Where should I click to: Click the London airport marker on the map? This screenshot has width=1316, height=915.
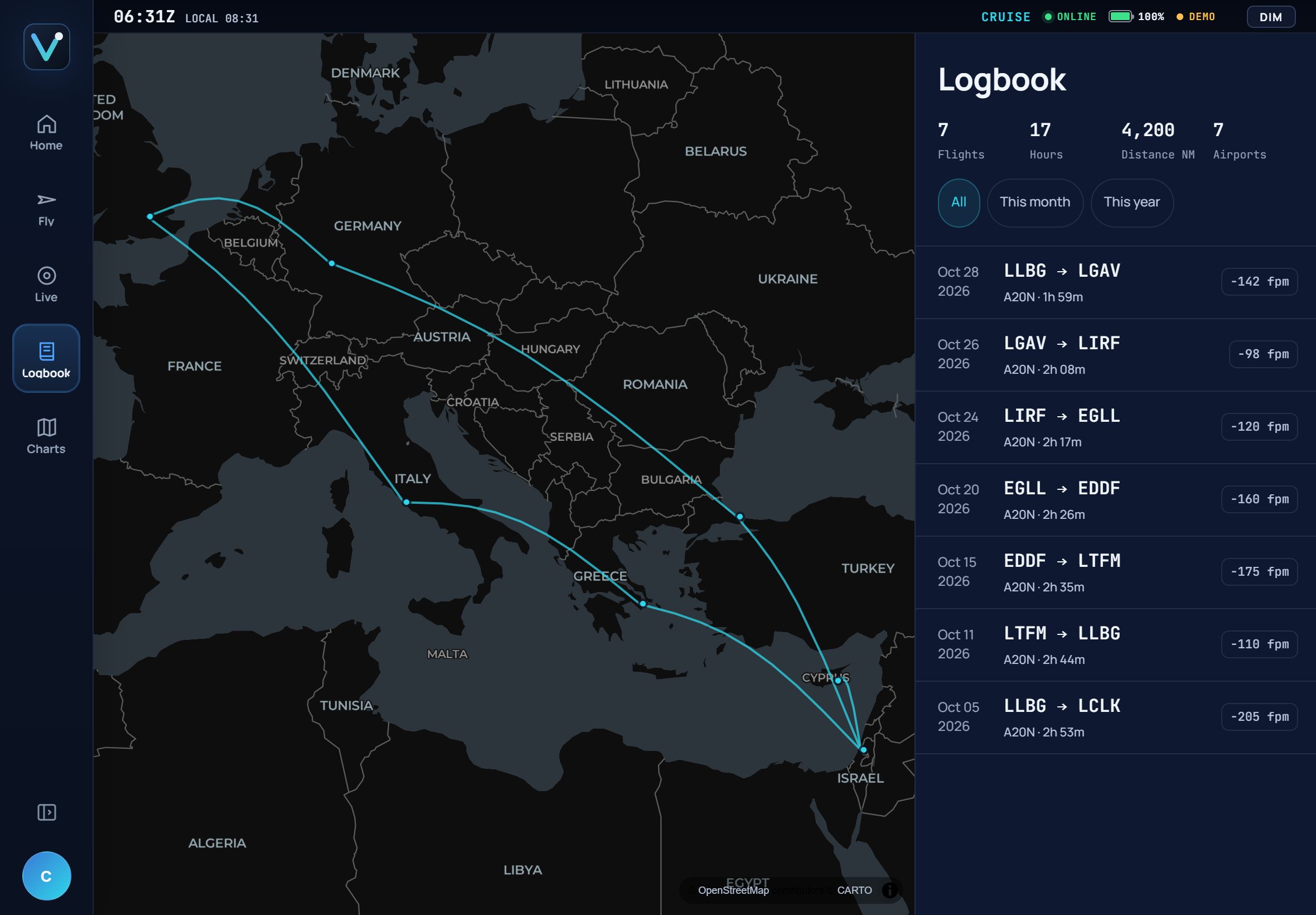(x=150, y=216)
